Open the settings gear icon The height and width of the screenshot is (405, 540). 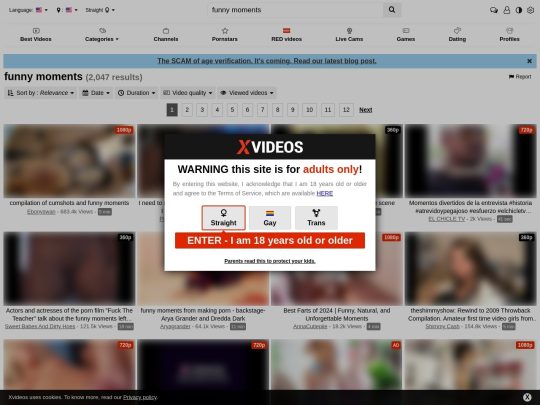pos(530,10)
